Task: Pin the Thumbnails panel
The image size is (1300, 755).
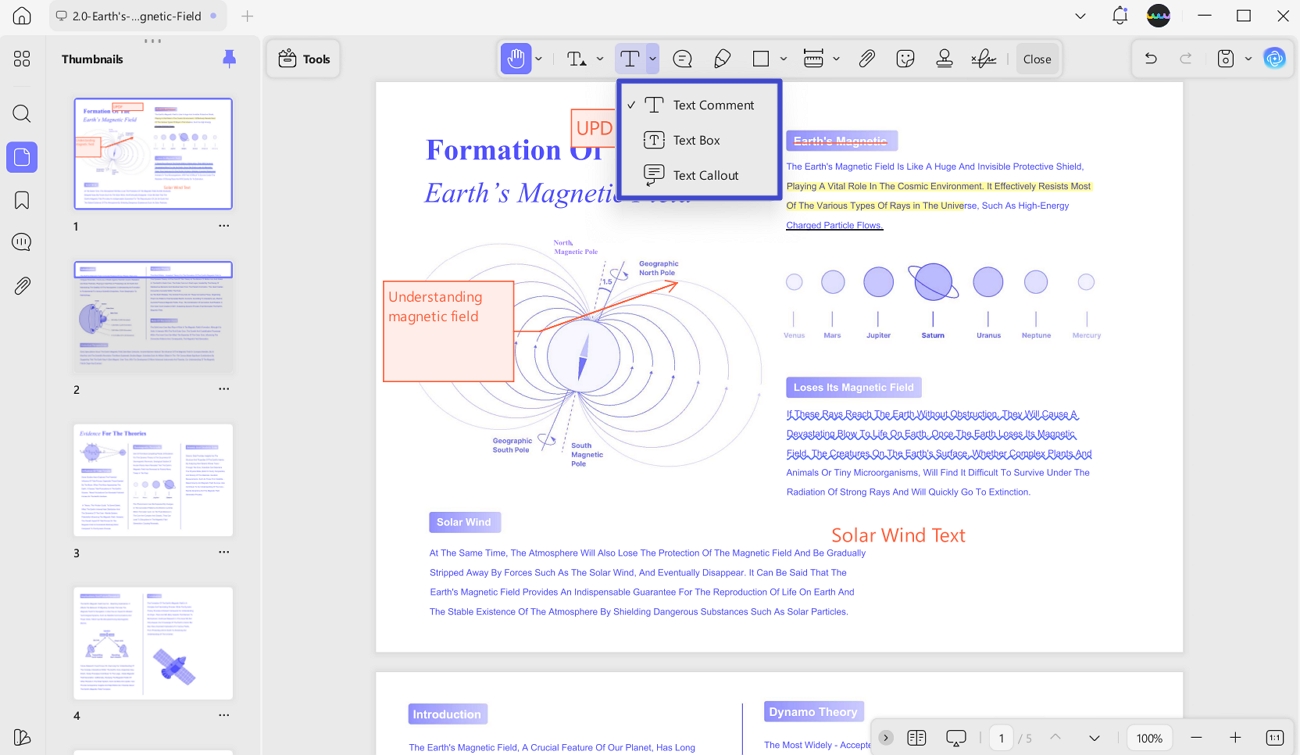Action: 229,58
